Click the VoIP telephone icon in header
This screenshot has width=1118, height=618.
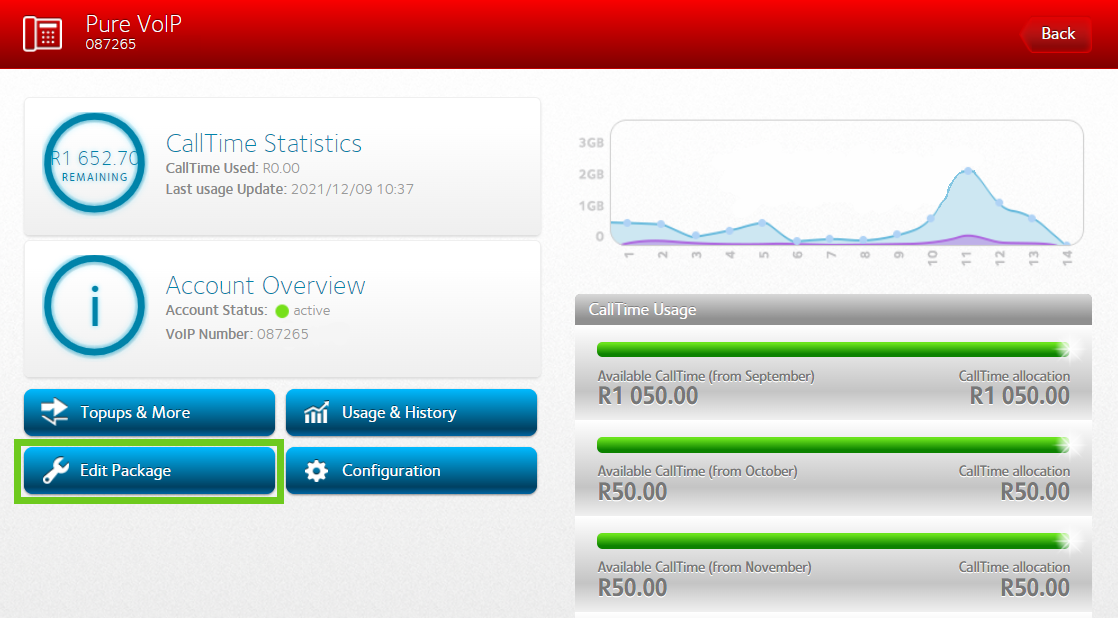[42, 33]
